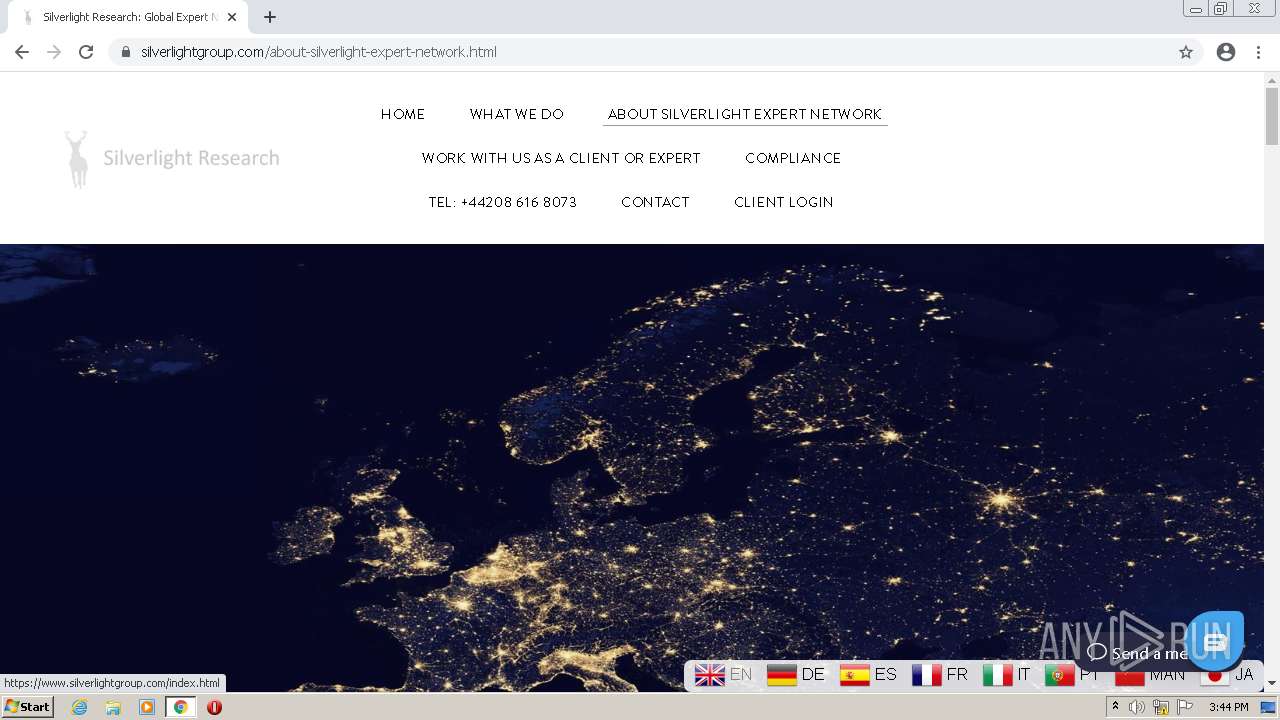Open the CONTACT page

point(655,202)
